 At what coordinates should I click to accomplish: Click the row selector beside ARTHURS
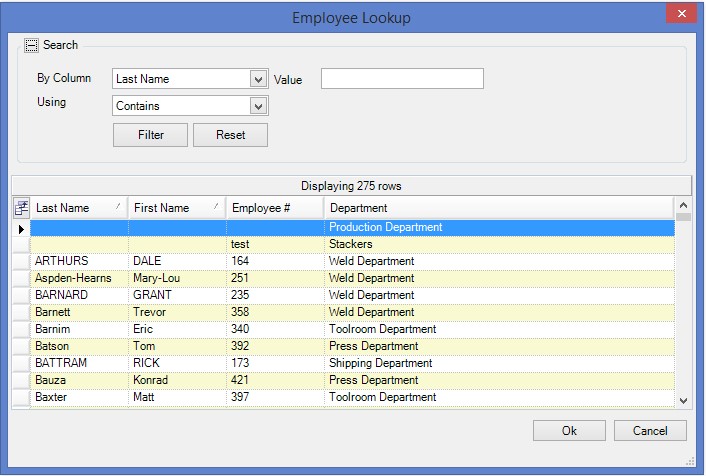(21, 261)
